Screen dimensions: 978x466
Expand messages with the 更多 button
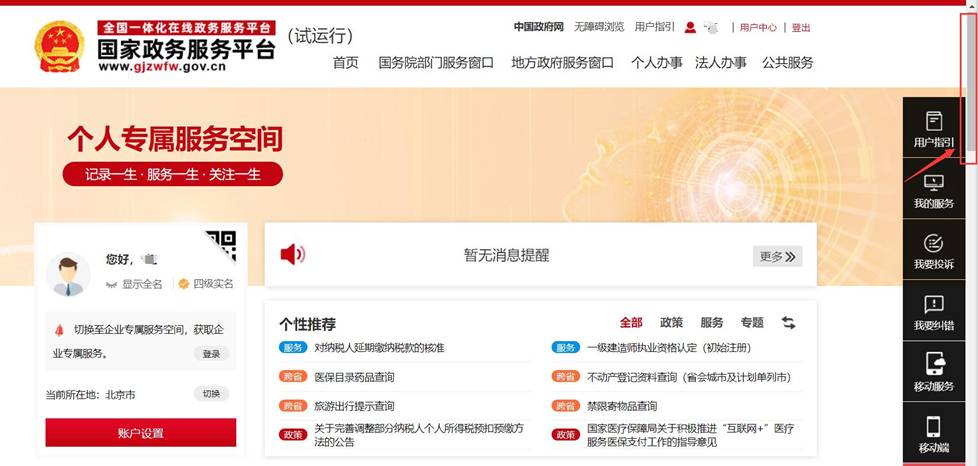(x=777, y=257)
